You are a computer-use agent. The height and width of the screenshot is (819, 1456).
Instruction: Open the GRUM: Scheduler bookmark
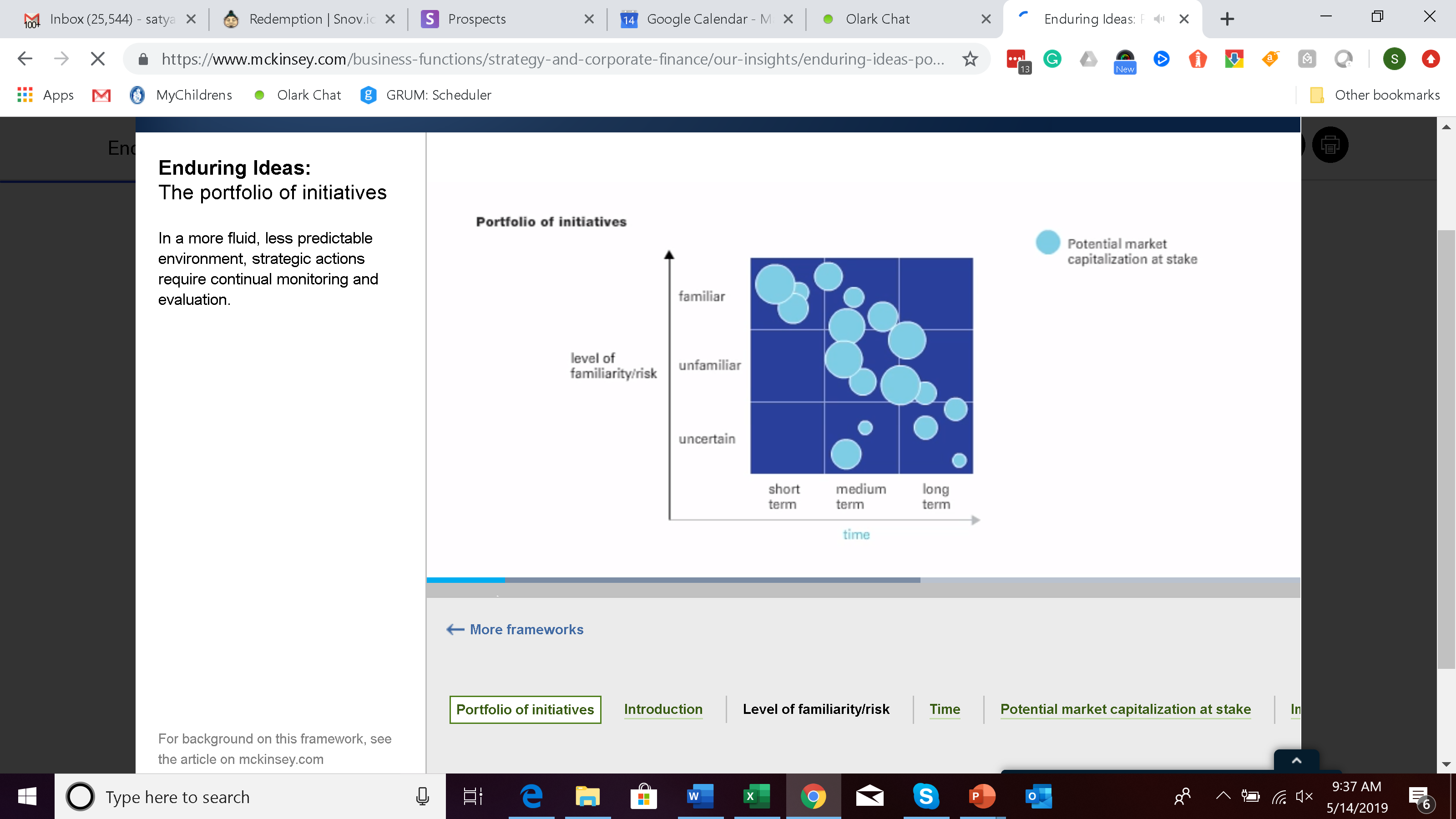coord(426,95)
